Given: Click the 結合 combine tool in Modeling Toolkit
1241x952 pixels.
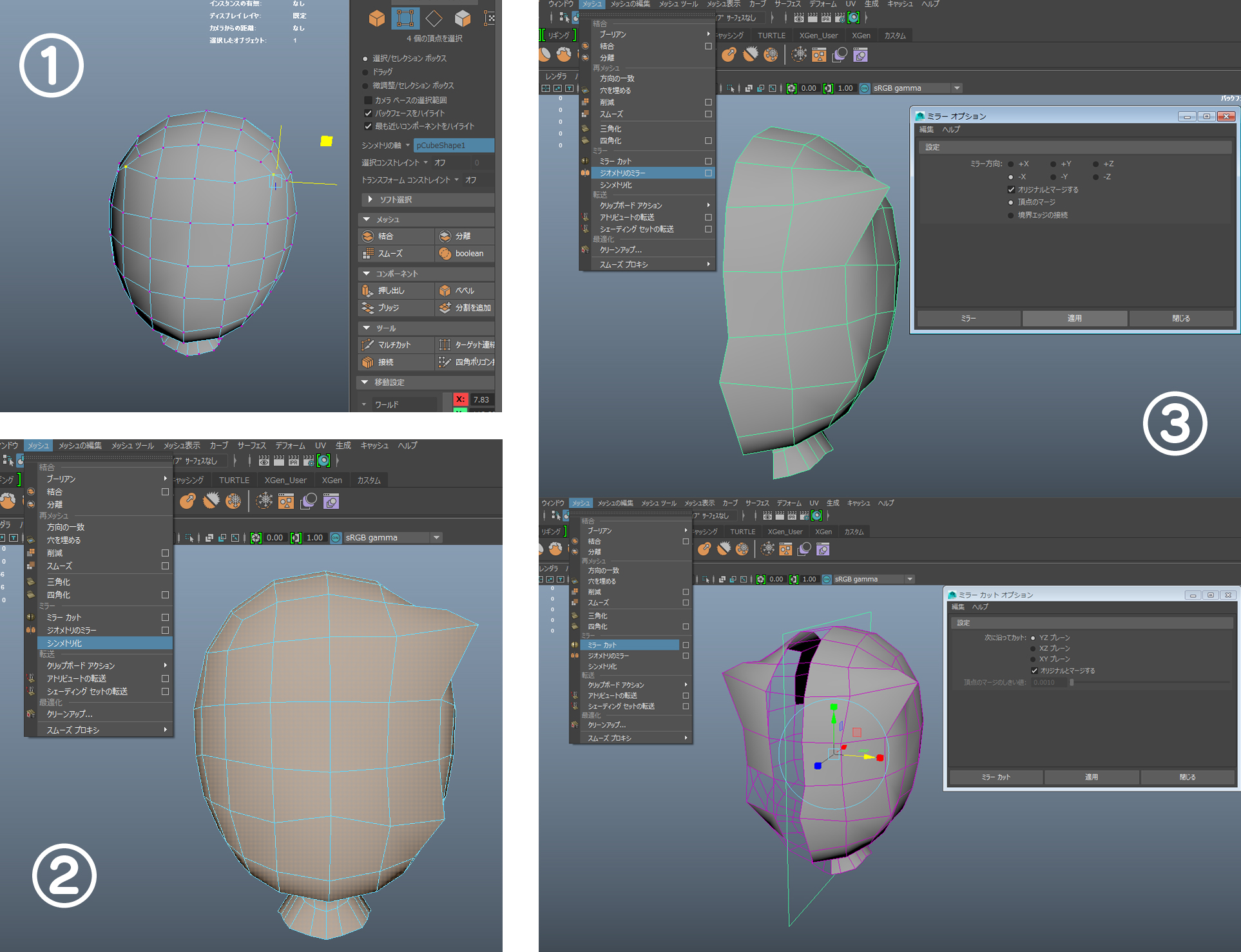Looking at the screenshot, I should click(396, 236).
